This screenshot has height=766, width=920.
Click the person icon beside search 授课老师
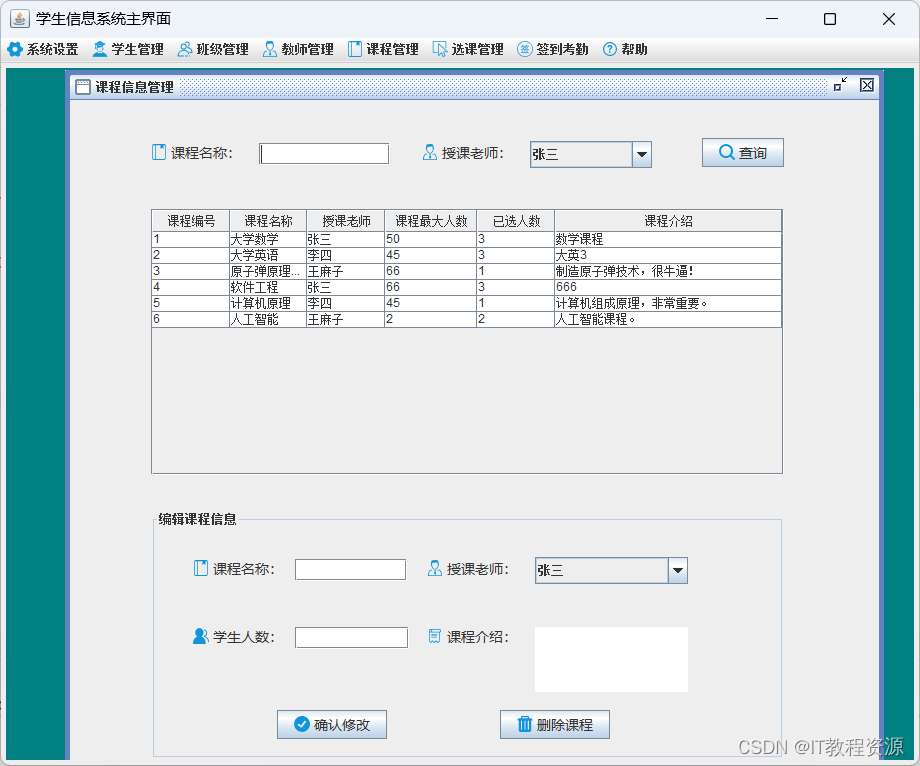point(429,152)
